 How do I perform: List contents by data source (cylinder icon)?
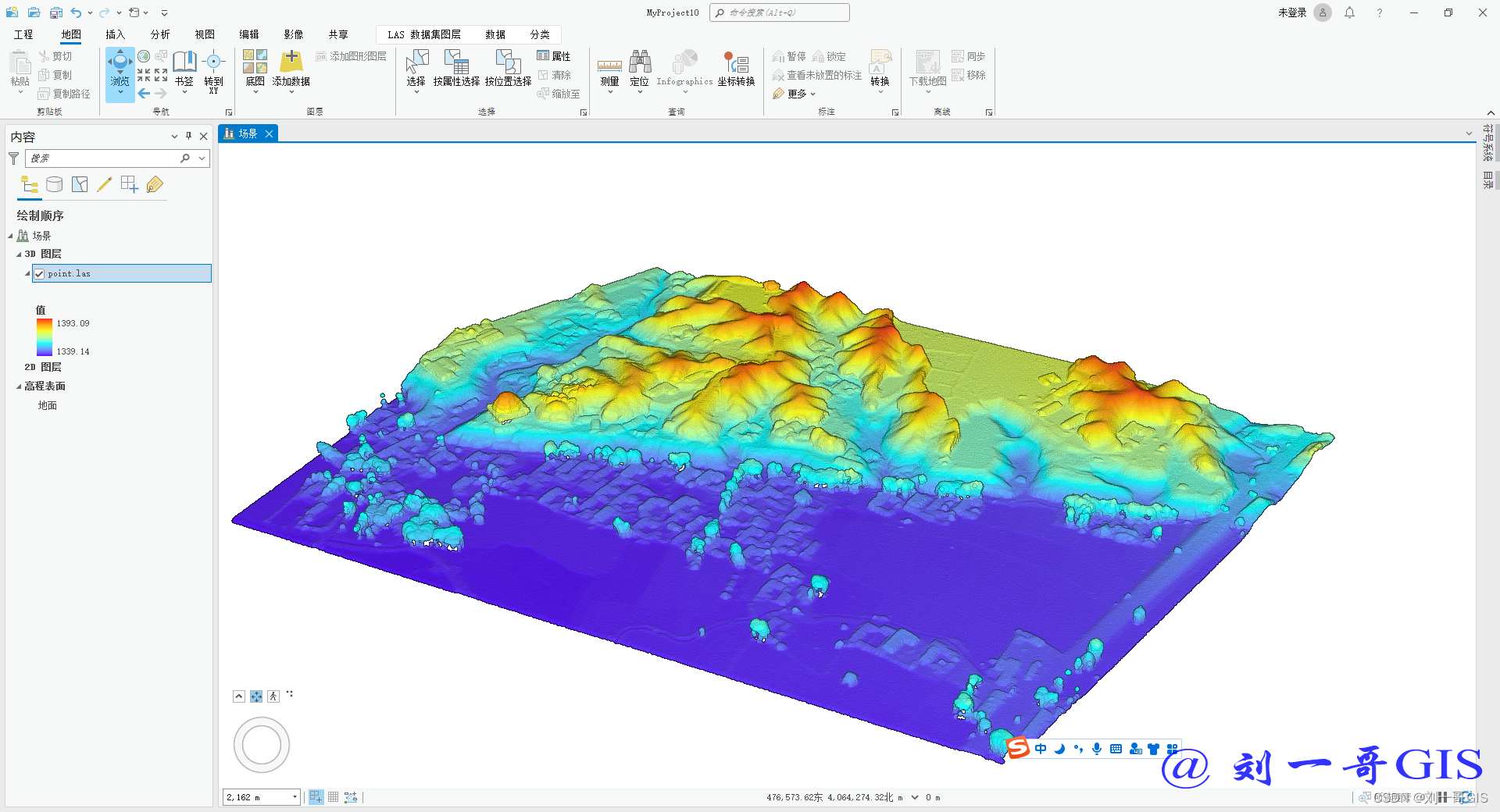point(54,185)
